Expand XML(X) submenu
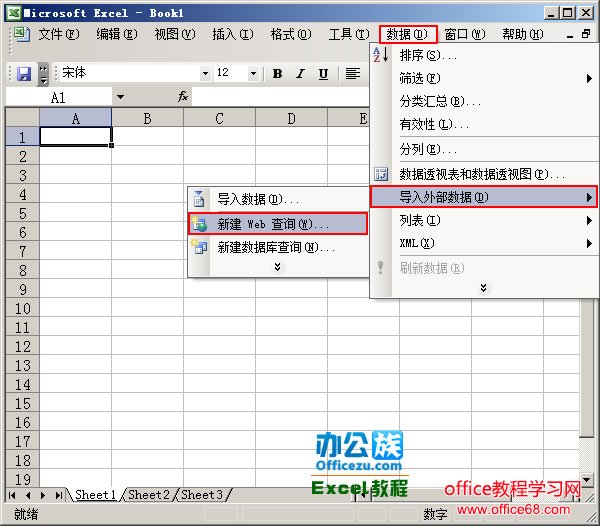 click(x=483, y=243)
